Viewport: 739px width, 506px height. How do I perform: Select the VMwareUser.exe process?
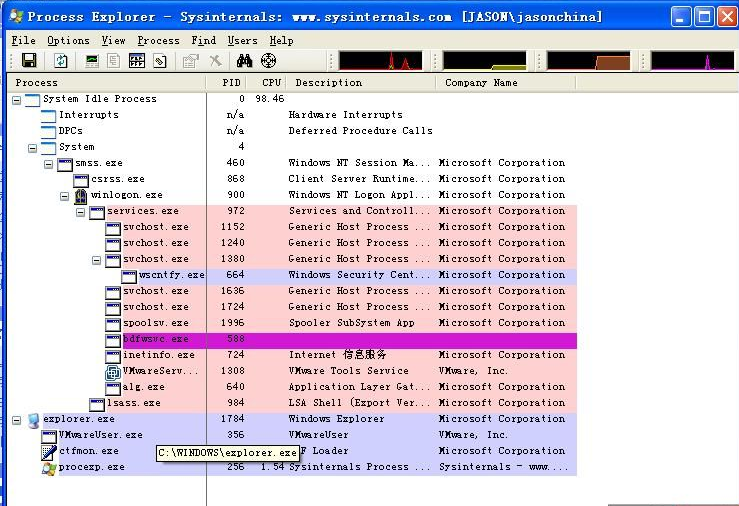(100, 435)
